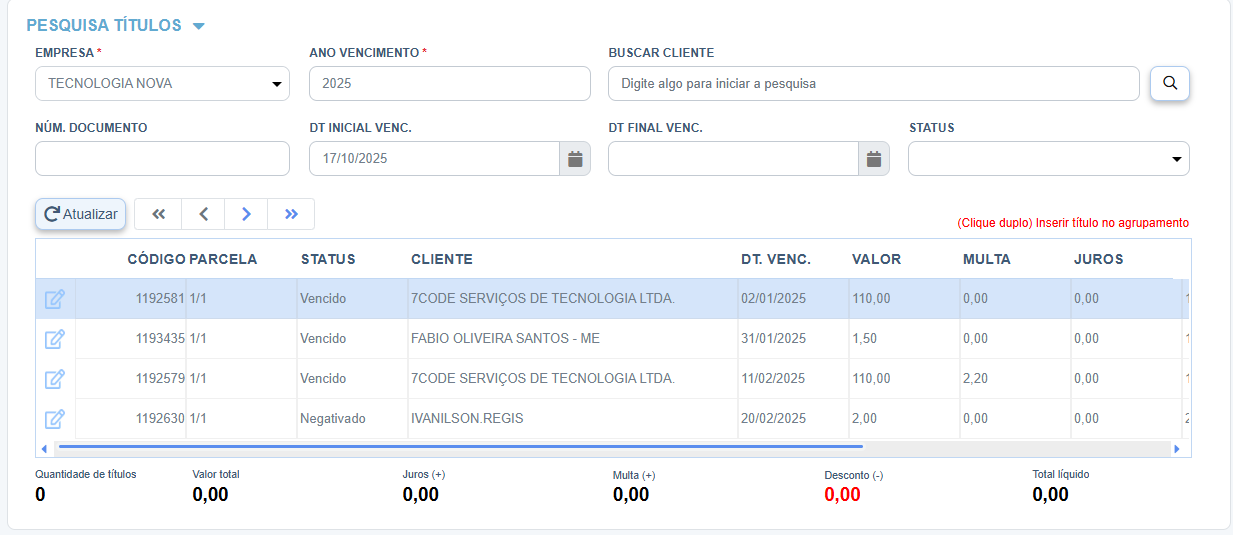Open the Status dropdown filter
Viewport: 1233px width, 535px height.
1048,159
